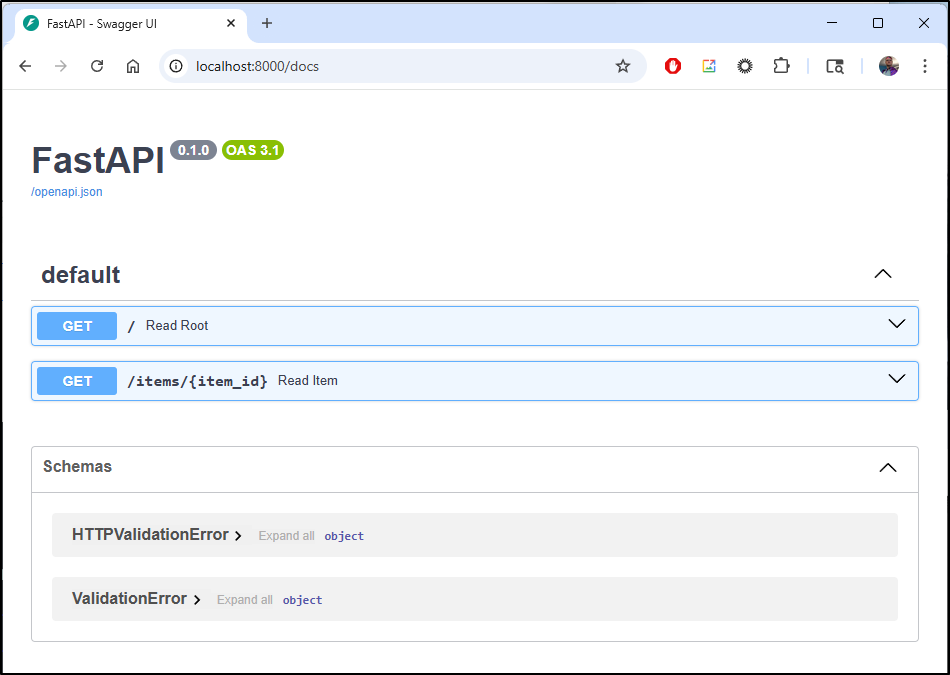Bookmark this page with the star icon

pos(623,66)
